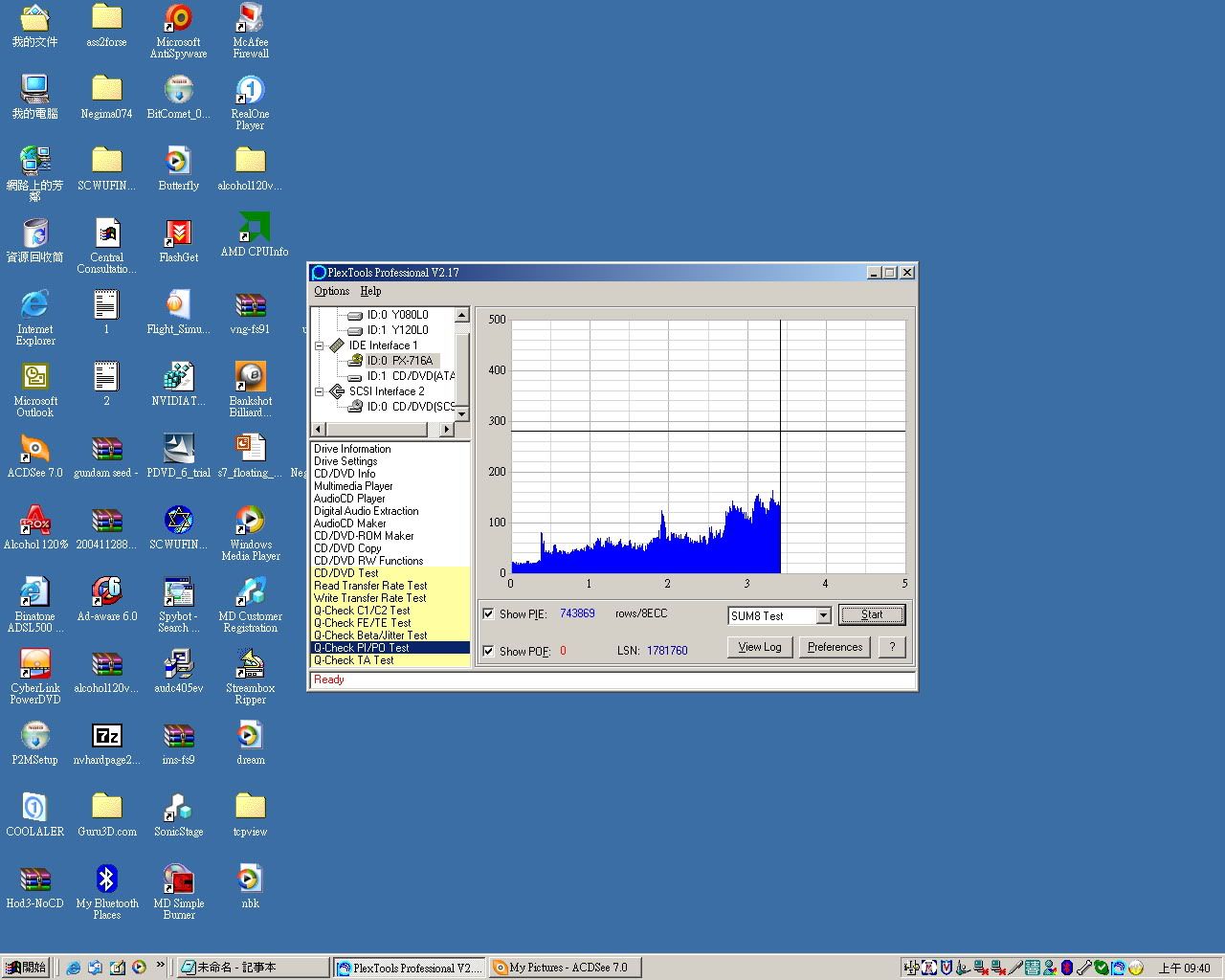Open SonicStage desktop shortcut
Viewport: 1225px width, 980px height.
pos(178,815)
